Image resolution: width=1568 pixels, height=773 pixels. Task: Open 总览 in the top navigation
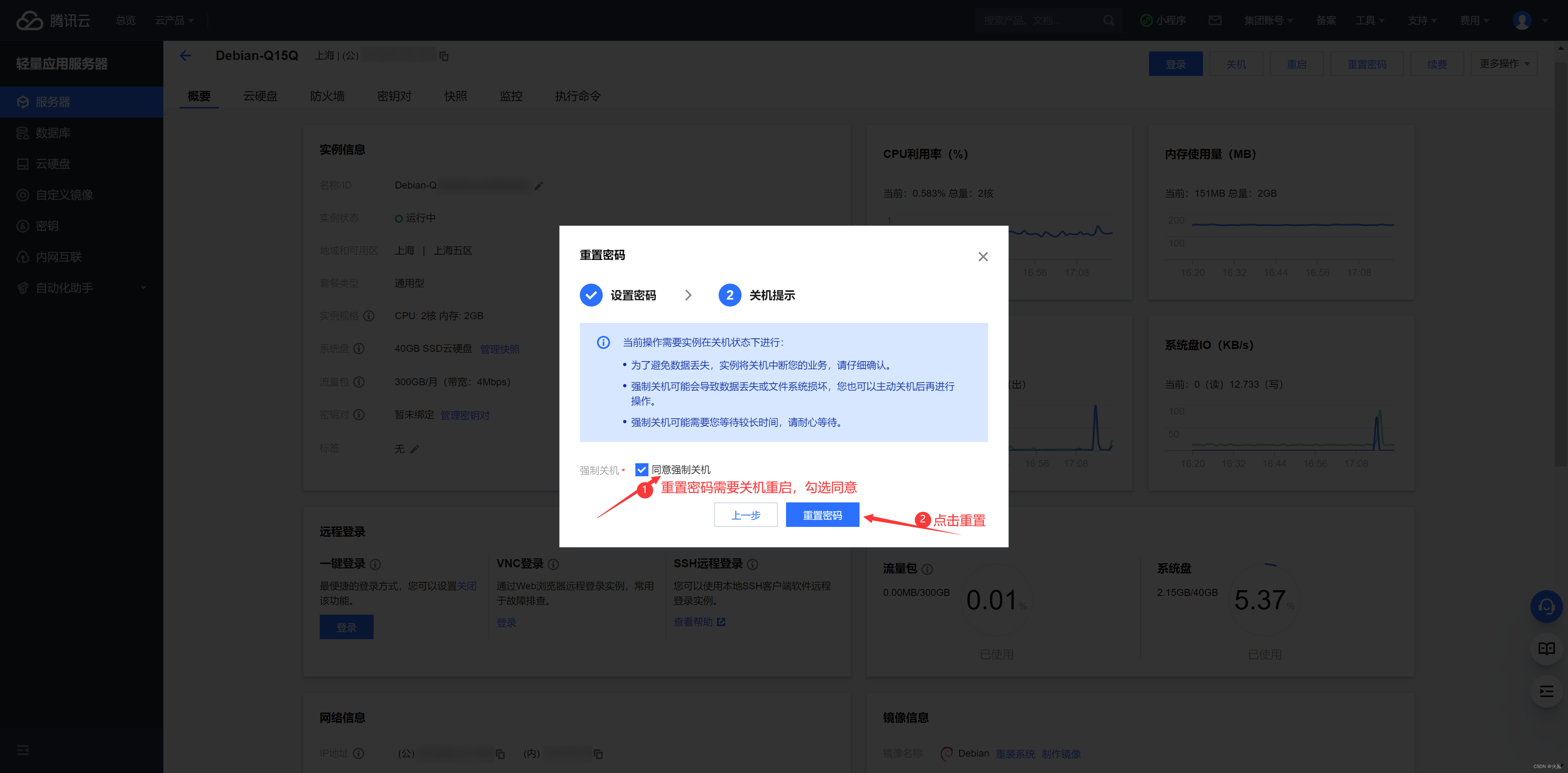tap(126, 21)
